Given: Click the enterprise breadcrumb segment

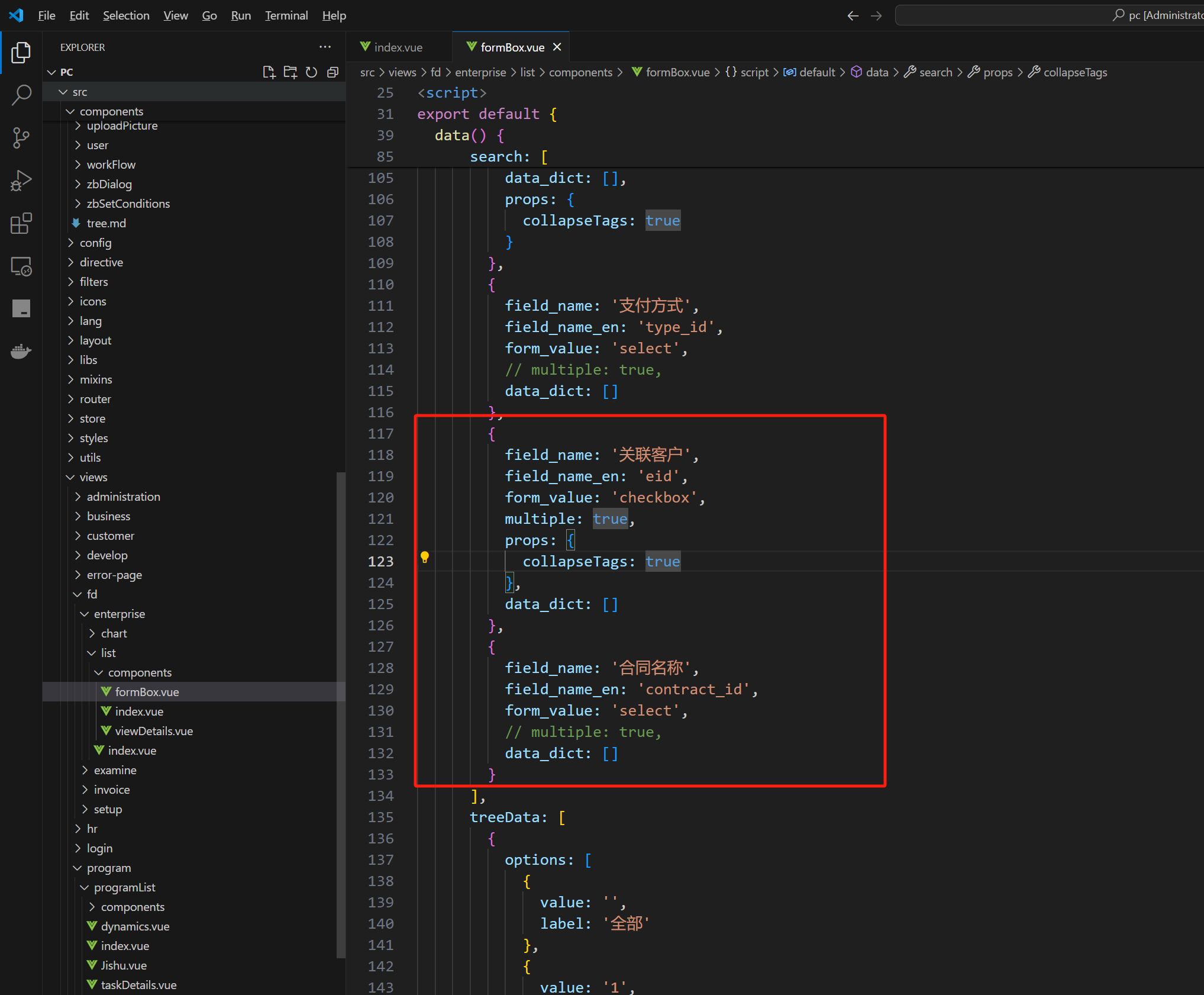Looking at the screenshot, I should click(480, 72).
